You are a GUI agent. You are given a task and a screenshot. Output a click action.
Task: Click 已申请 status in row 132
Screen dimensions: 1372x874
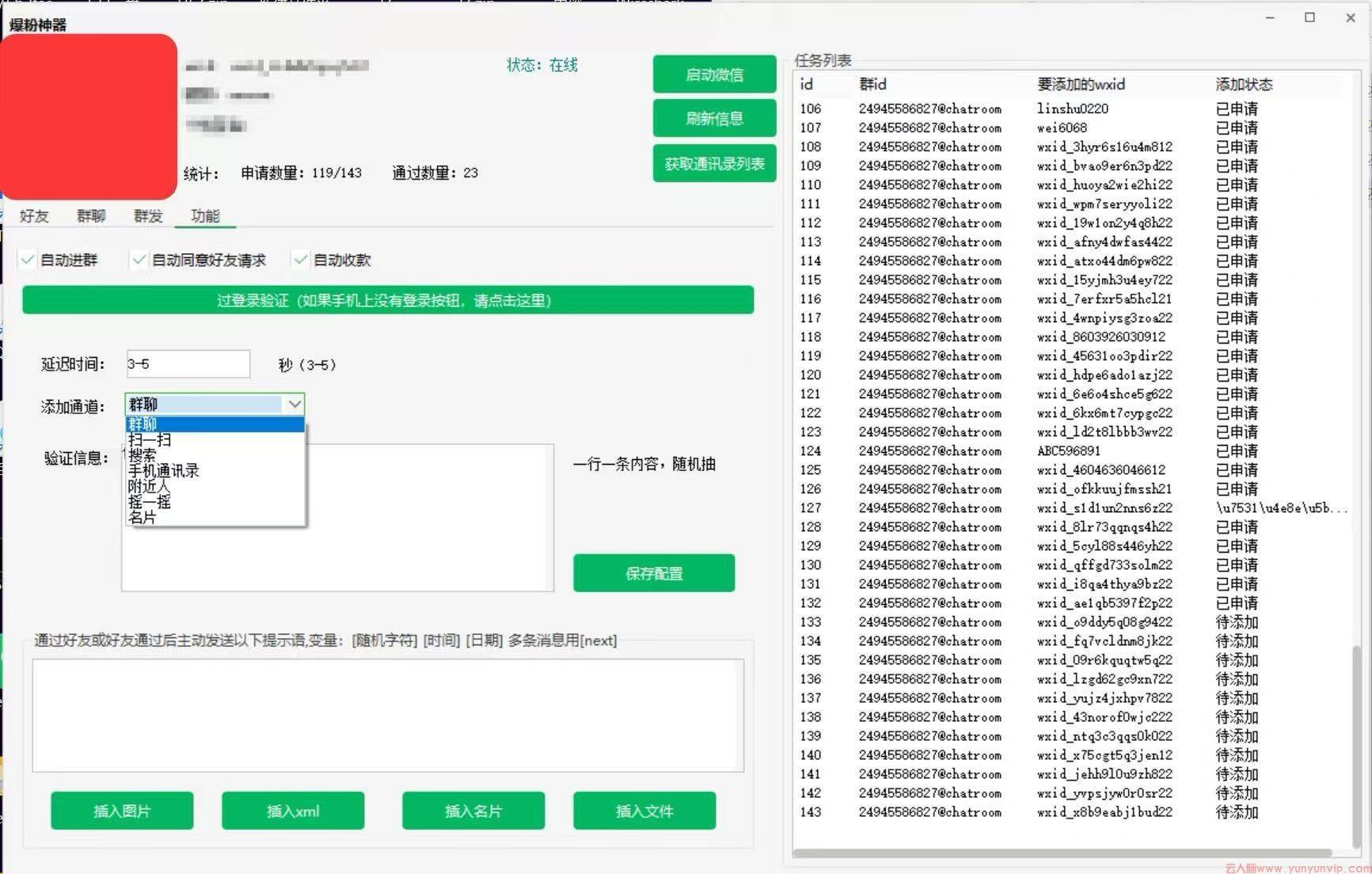pyautogui.click(x=1237, y=602)
